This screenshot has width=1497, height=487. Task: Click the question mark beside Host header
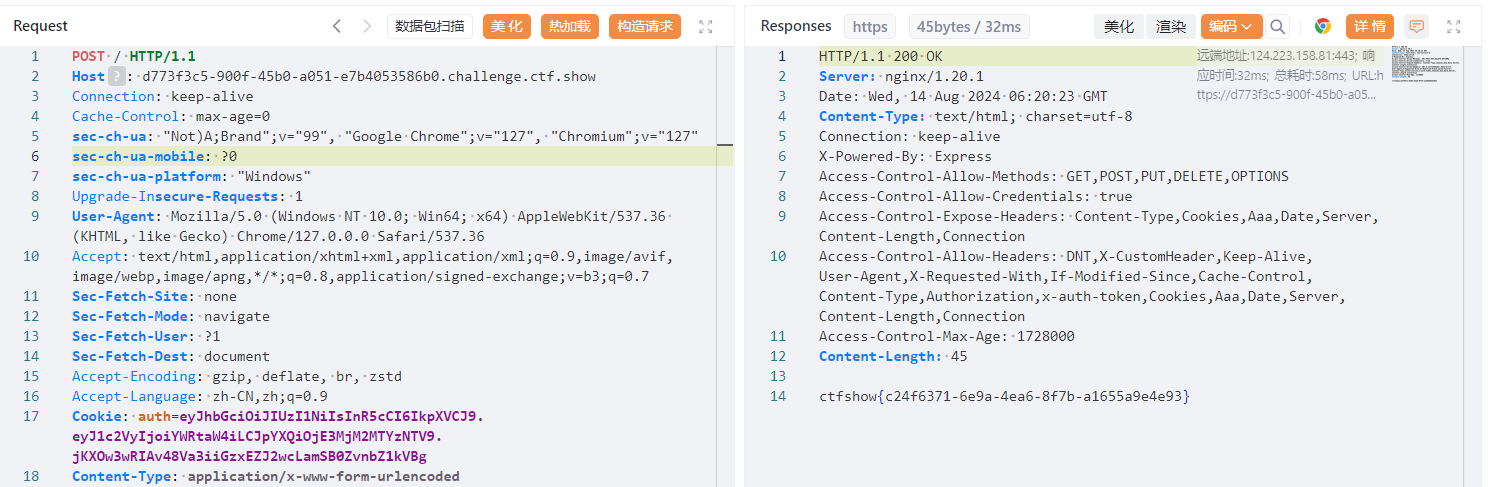pos(118,76)
